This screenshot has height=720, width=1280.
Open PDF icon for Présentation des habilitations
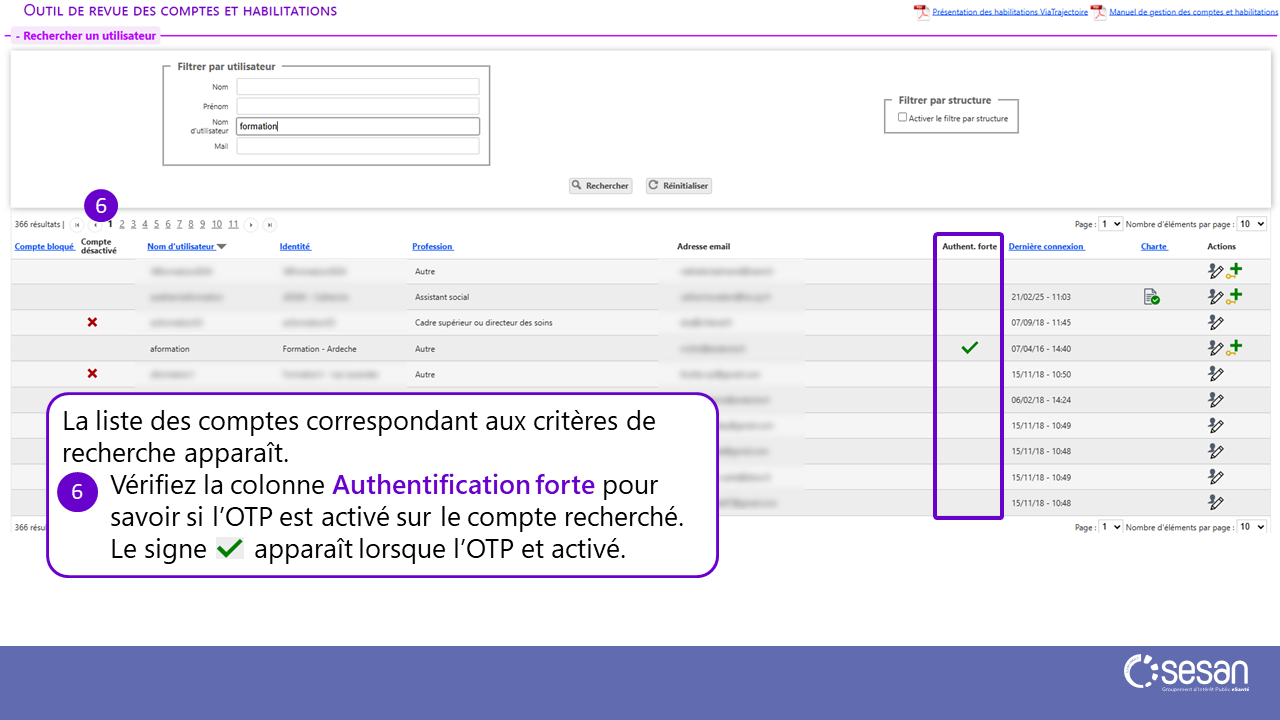(x=921, y=12)
